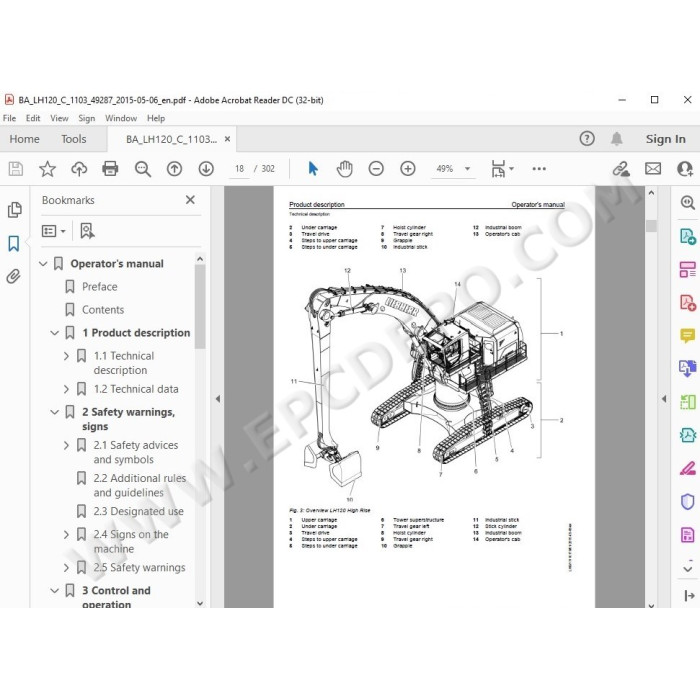The height and width of the screenshot is (700, 700).
Task: Open the Sign menu
Action: point(87,118)
